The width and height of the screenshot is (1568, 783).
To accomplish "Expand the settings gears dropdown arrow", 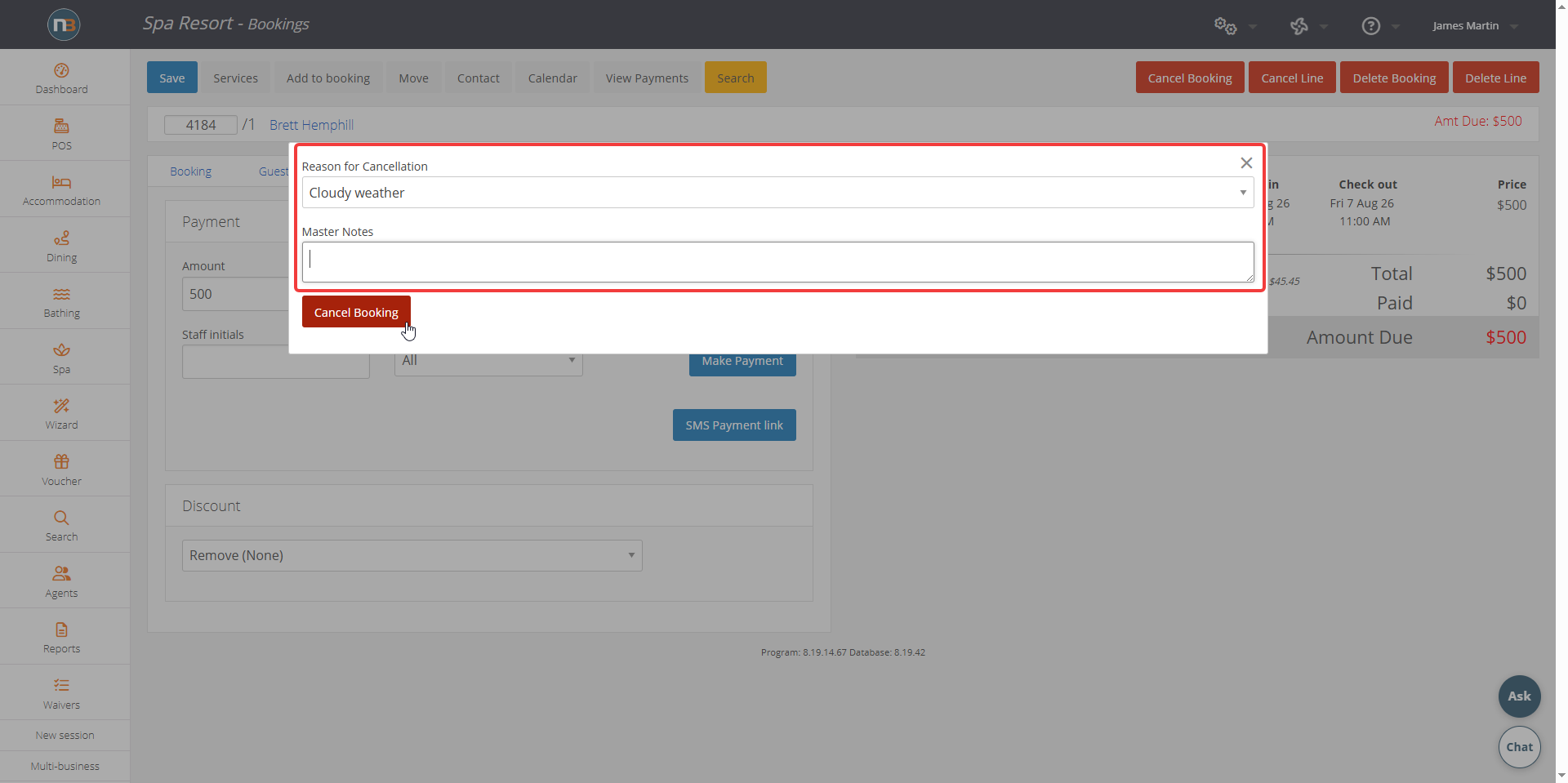I will point(1252,27).
